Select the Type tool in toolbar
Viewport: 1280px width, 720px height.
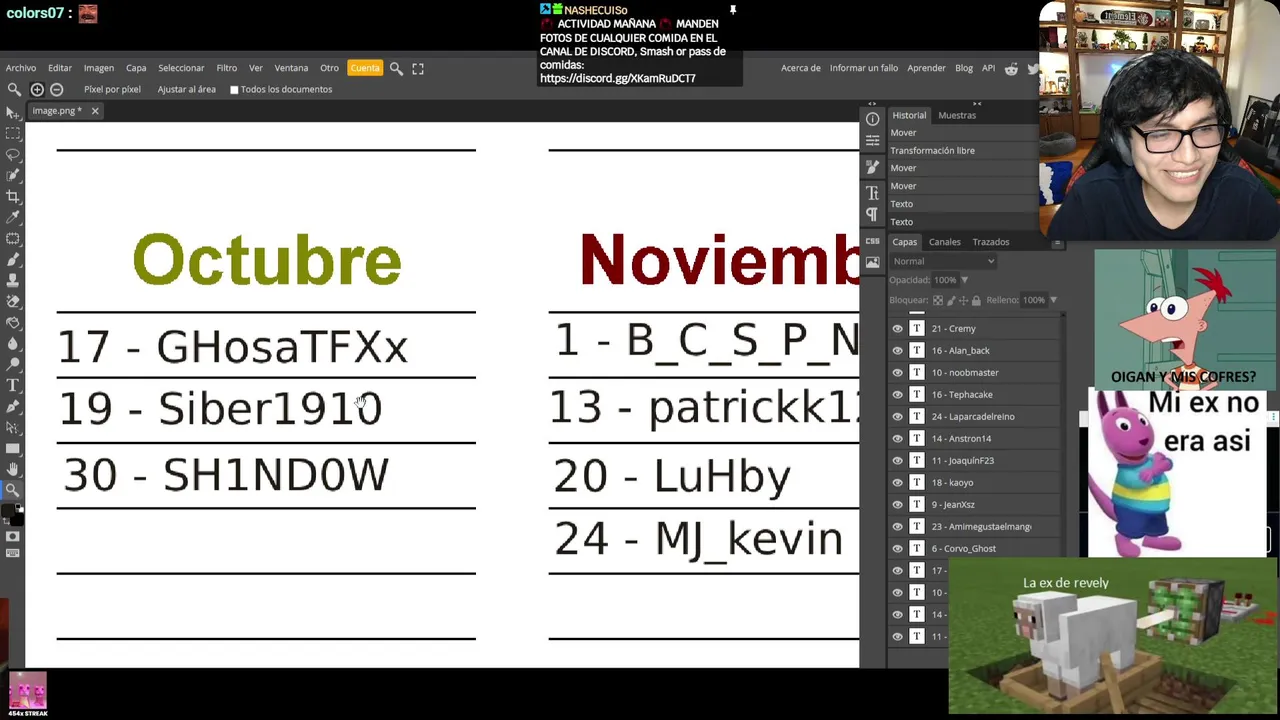tap(13, 386)
